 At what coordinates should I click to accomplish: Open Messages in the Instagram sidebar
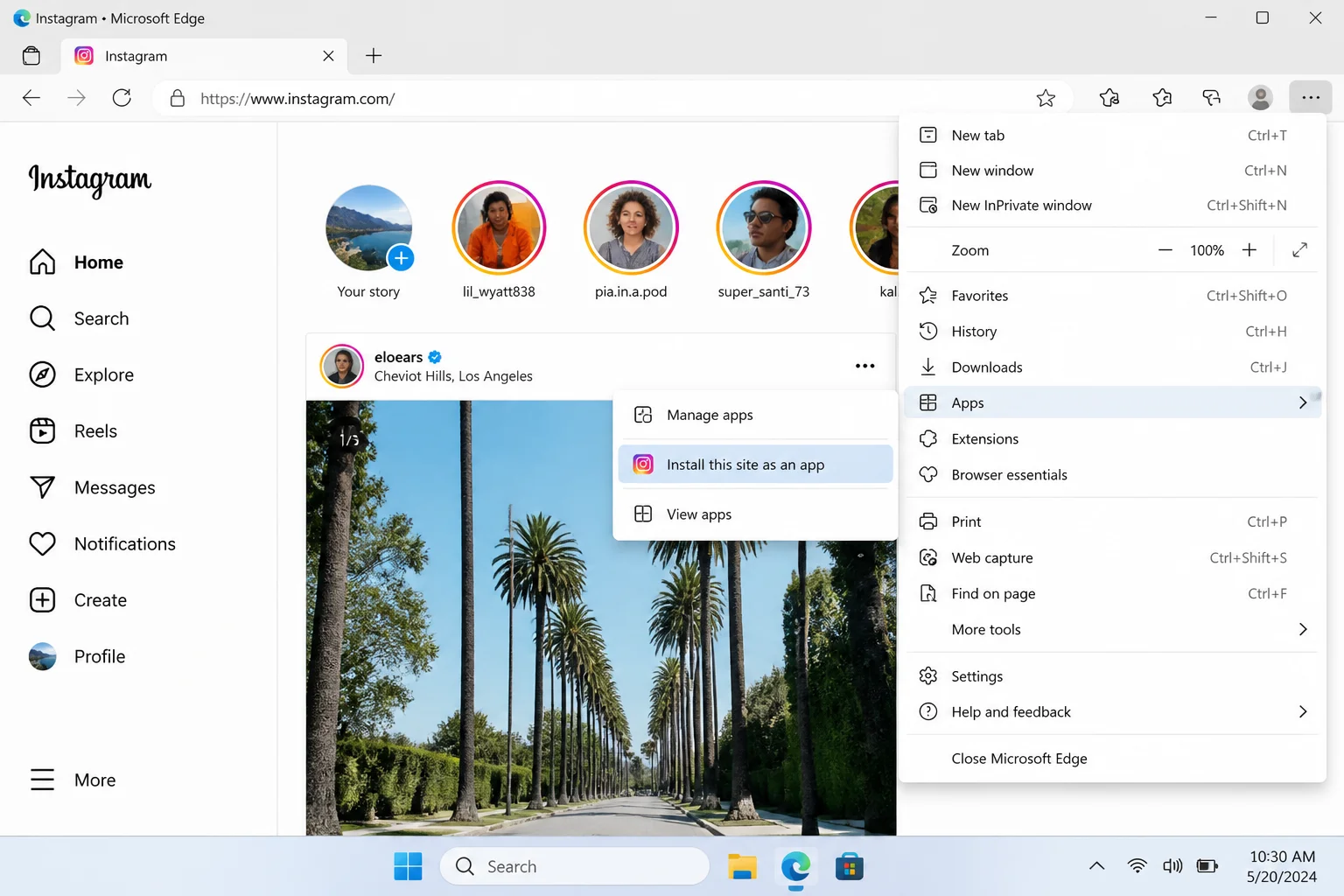click(x=92, y=487)
